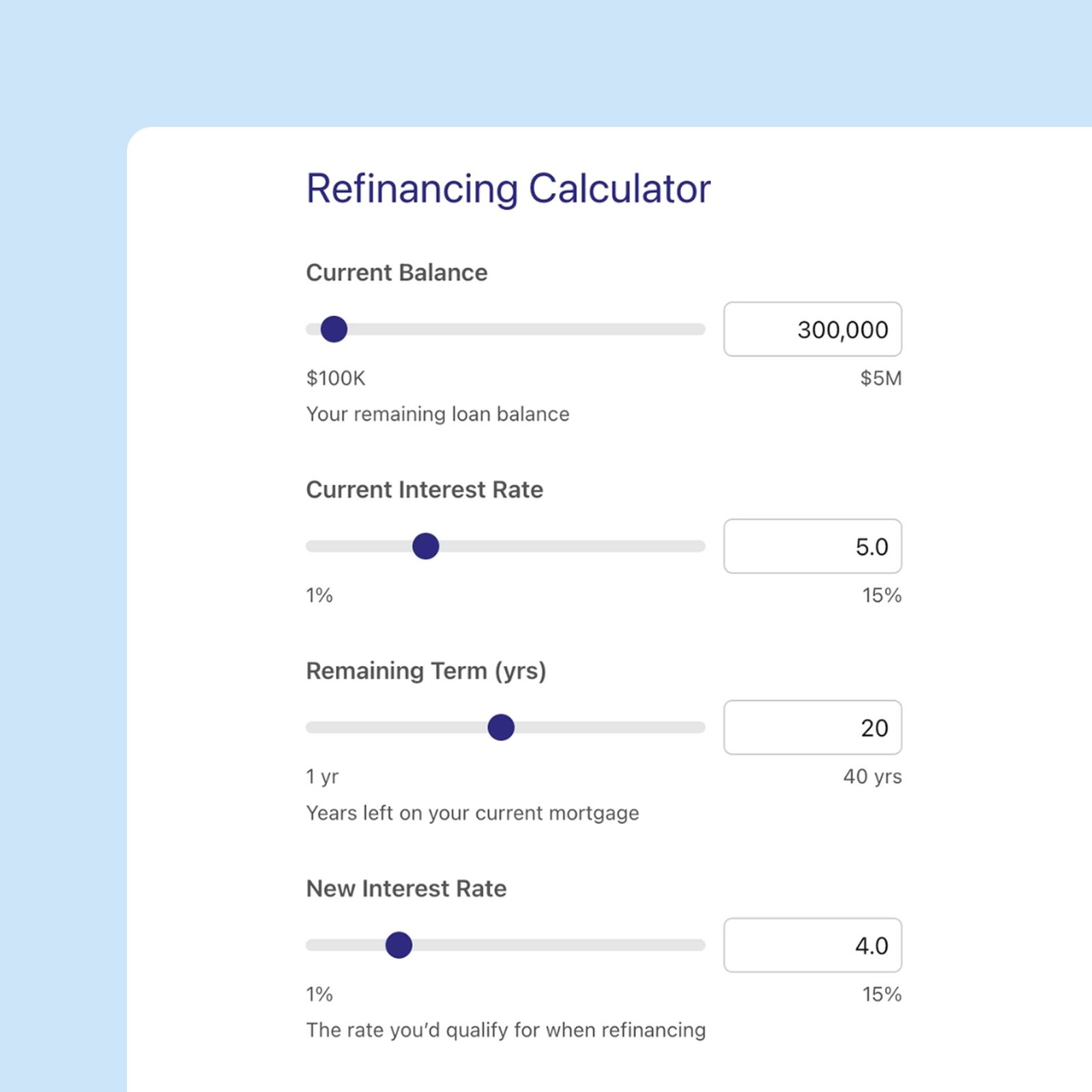Focus the Current Balance field showing 300,000
Image resolution: width=1092 pixels, height=1092 pixels.
812,330
